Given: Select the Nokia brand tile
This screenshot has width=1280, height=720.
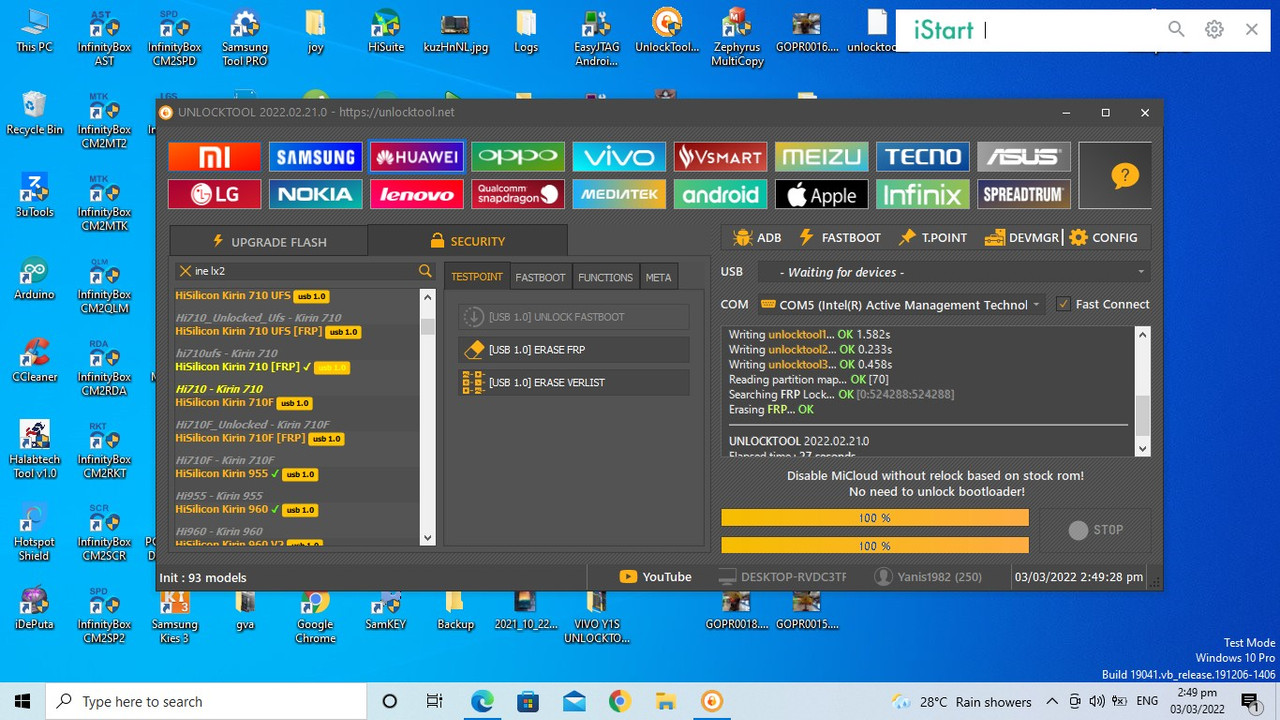Looking at the screenshot, I should coord(315,194).
